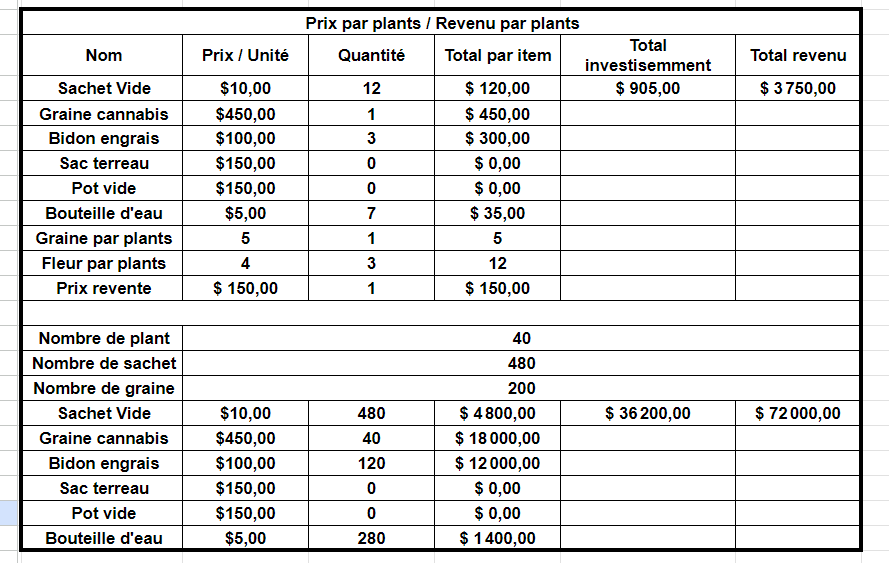Select the Fleur par plants label cell
This screenshot has width=889, height=563.
coord(103,264)
